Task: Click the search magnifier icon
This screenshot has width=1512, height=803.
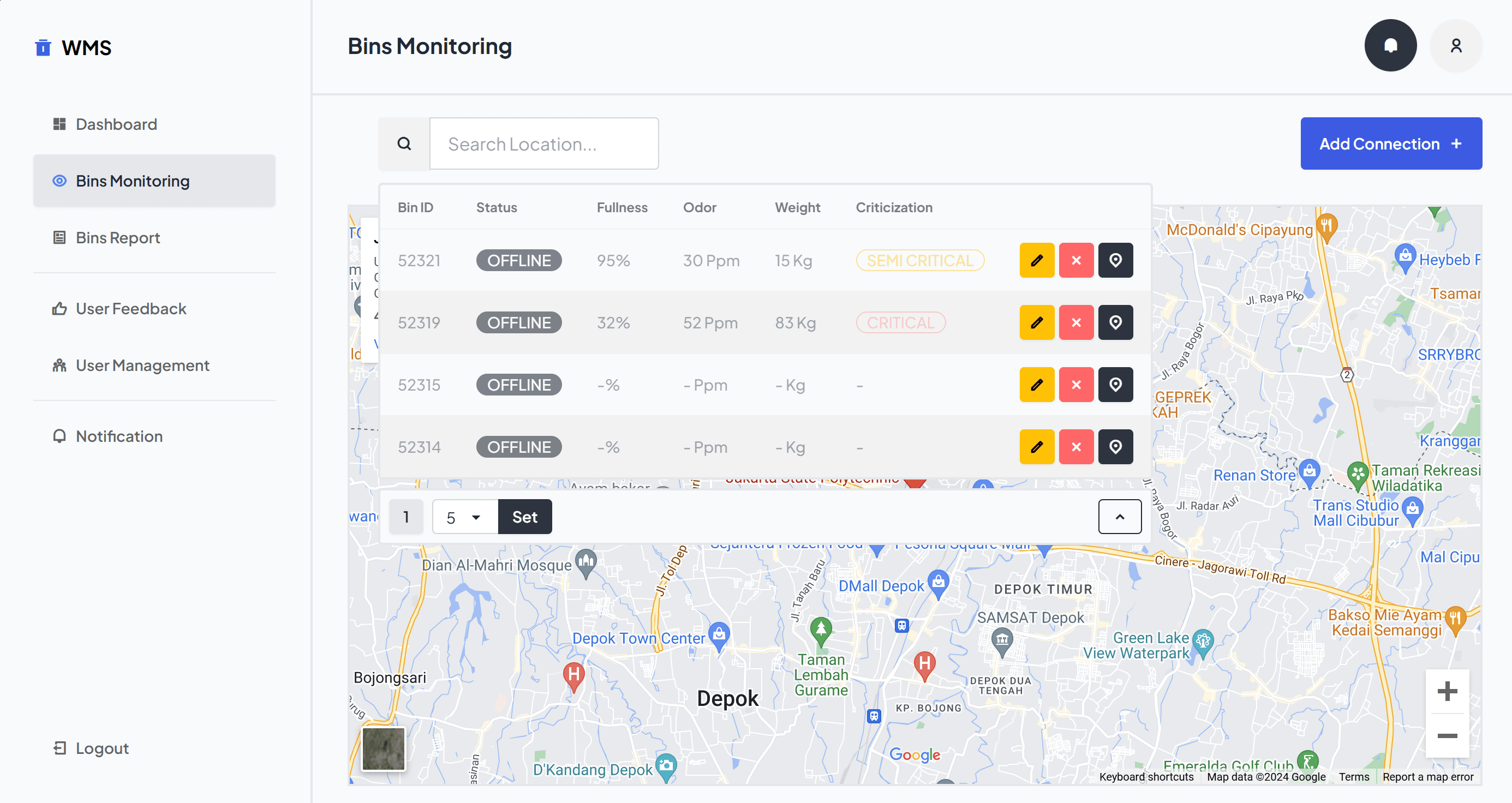Action: [404, 144]
